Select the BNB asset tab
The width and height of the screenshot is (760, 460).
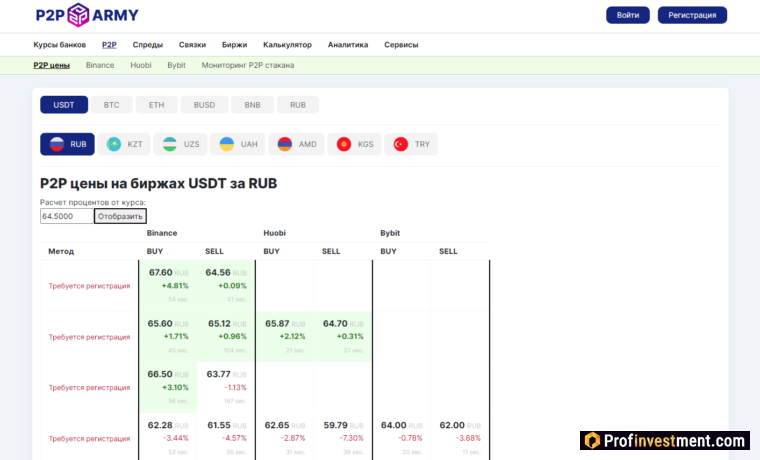pos(252,105)
